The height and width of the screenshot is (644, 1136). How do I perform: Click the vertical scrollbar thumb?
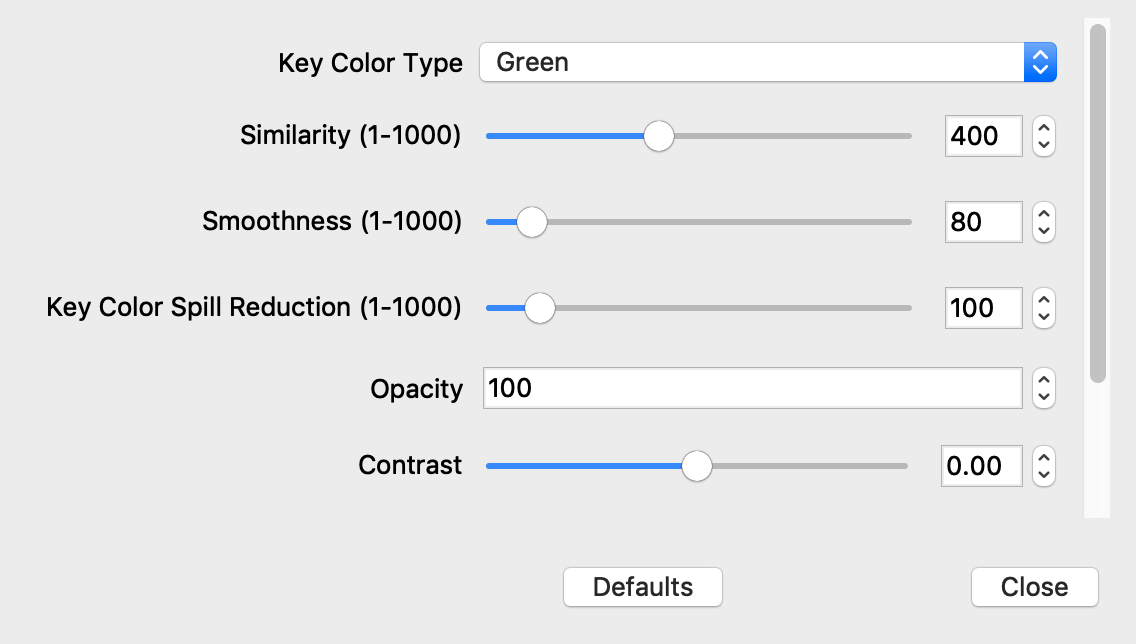click(x=1098, y=200)
